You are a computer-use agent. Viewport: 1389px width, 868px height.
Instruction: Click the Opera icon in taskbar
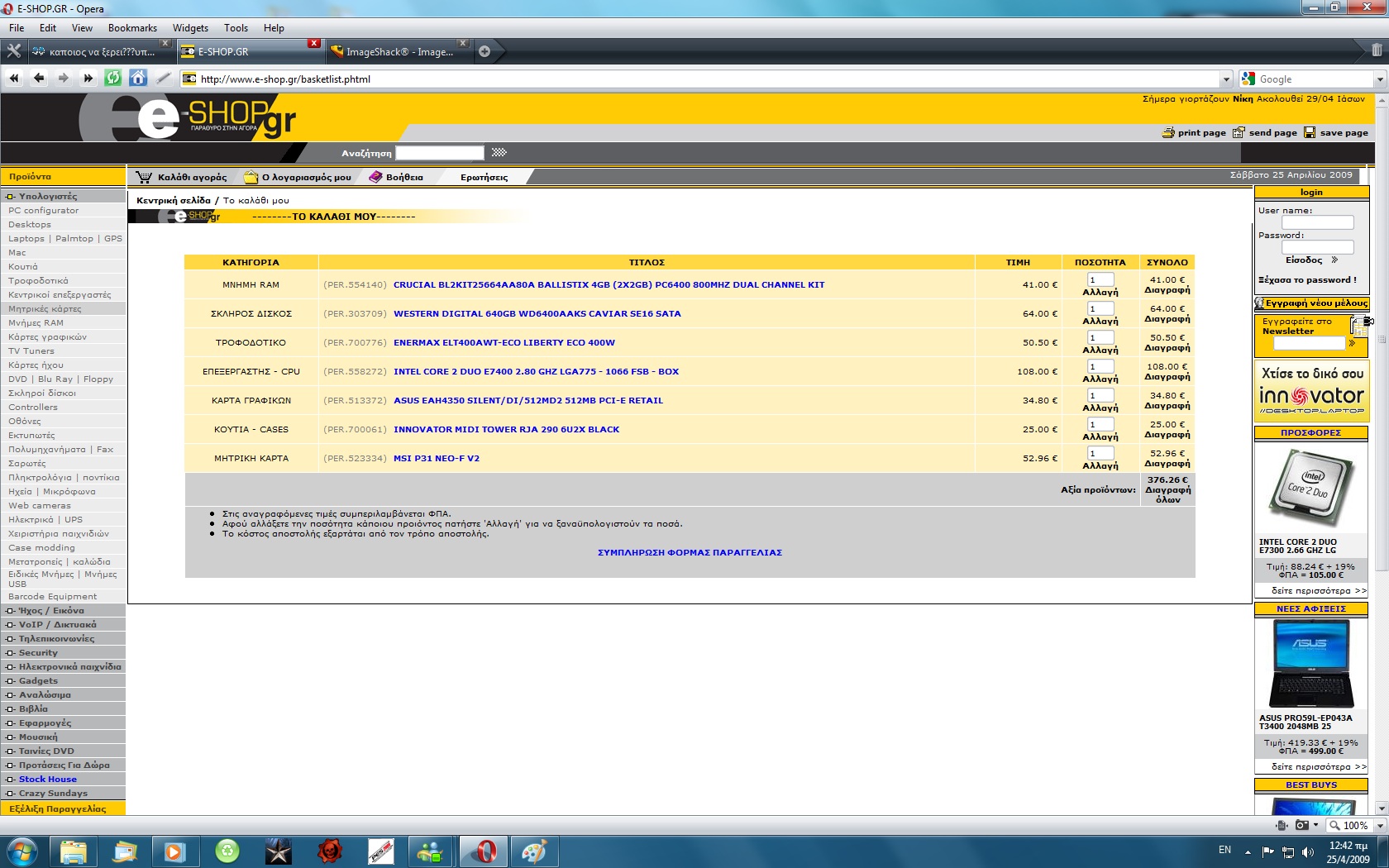(484, 851)
